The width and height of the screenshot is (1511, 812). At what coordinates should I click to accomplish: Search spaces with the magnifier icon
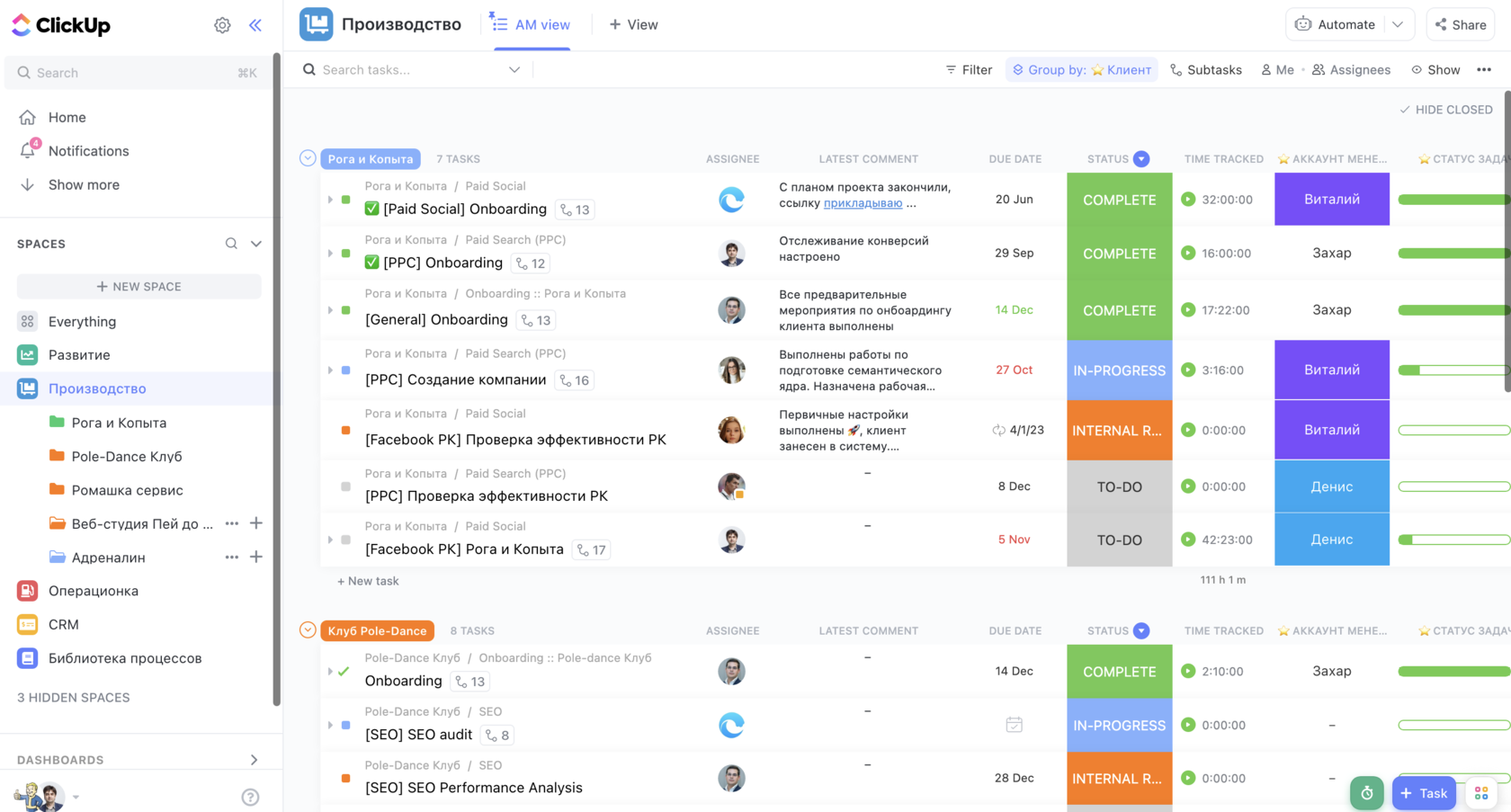[231, 244]
